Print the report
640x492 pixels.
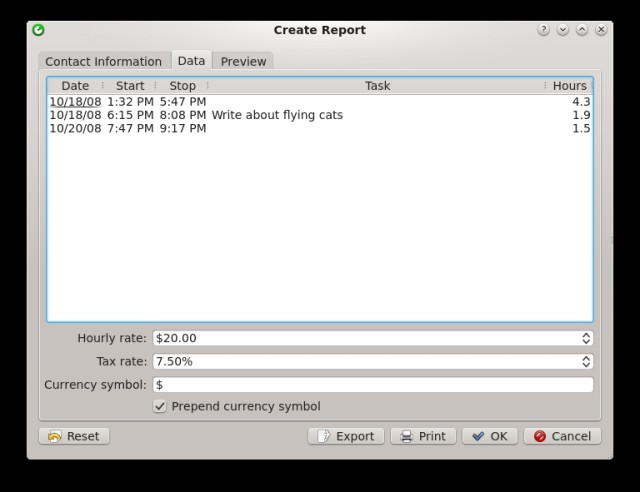[423, 436]
